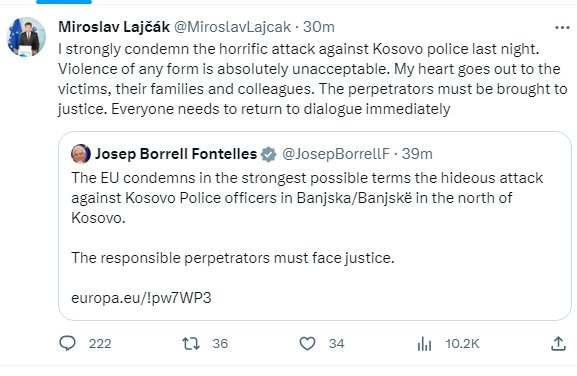Open the quoted tweet about Banjska attack
This screenshot has height=376, width=577.
click(x=315, y=226)
